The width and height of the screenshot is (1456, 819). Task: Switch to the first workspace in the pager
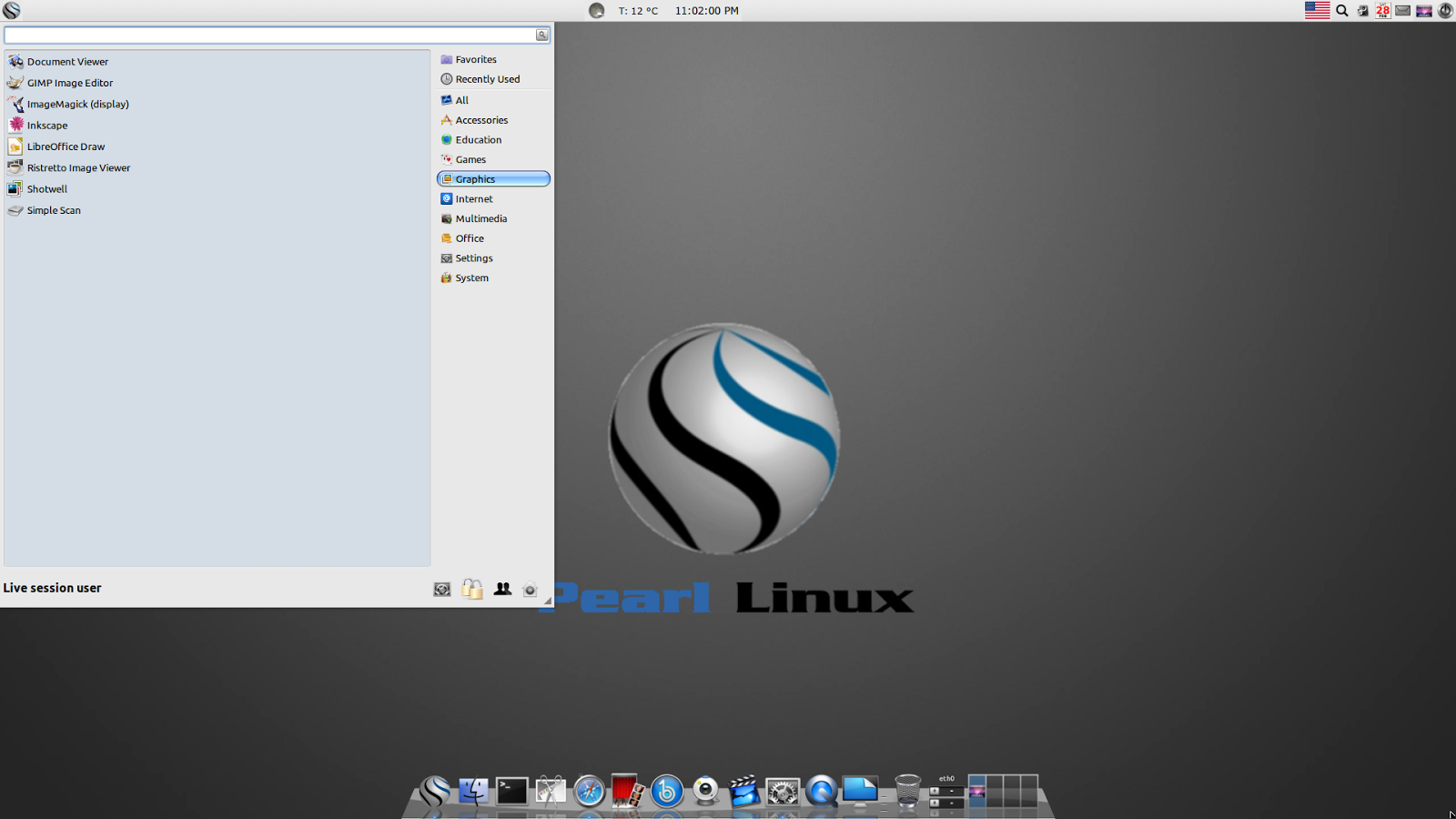(x=976, y=791)
